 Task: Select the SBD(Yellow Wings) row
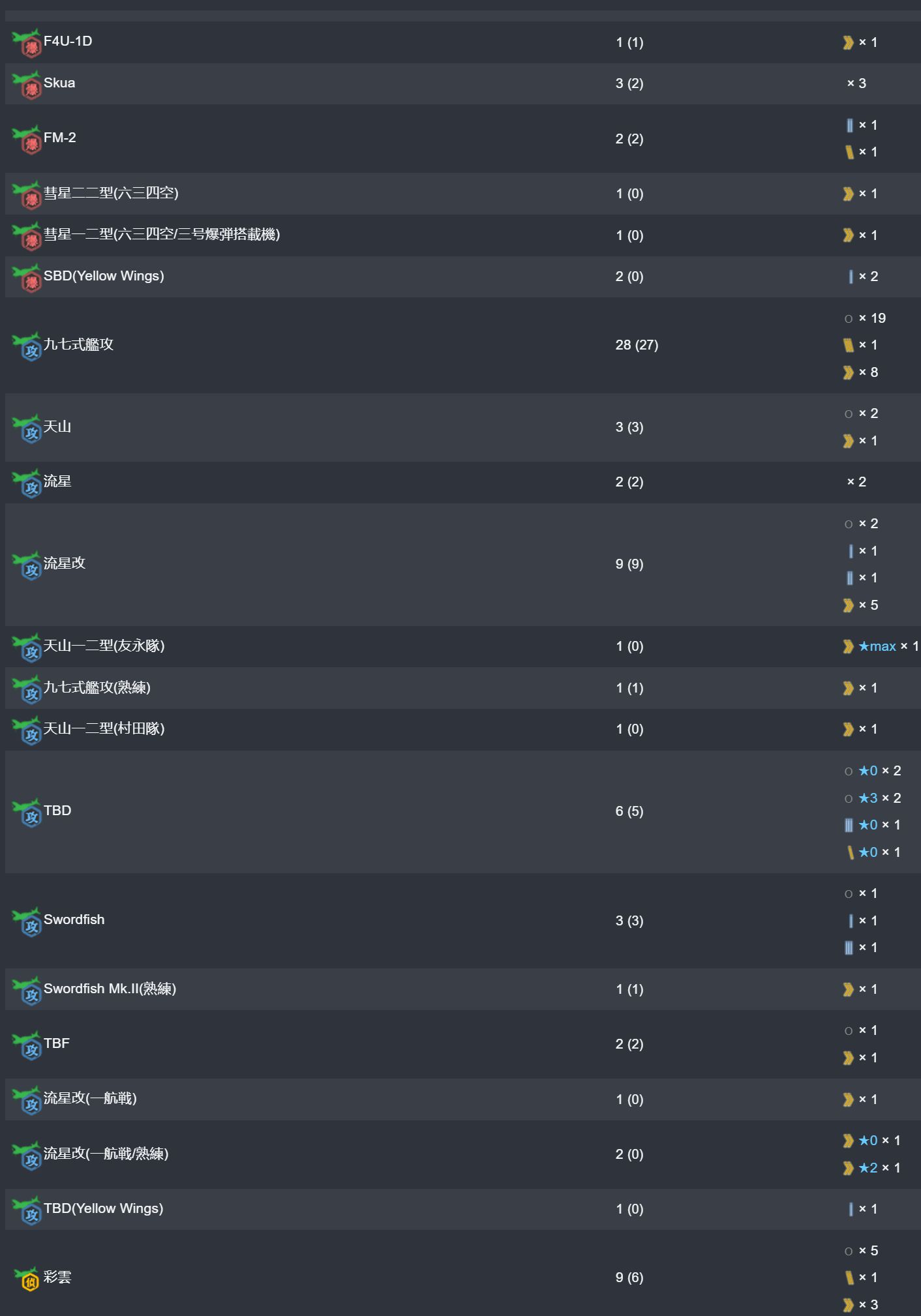click(x=462, y=277)
